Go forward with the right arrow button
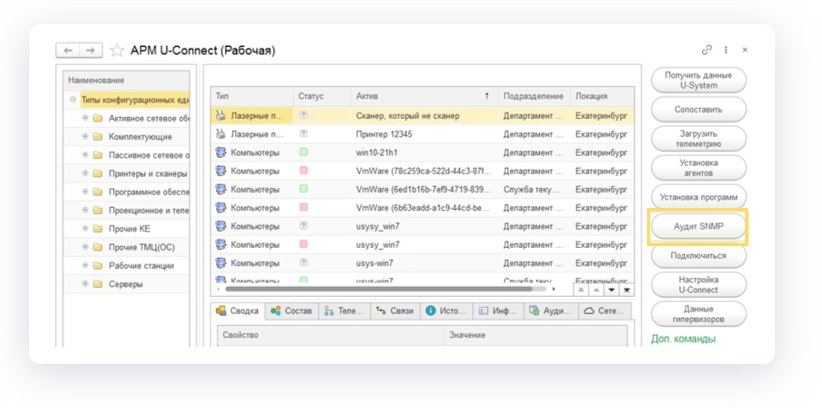 91,50
